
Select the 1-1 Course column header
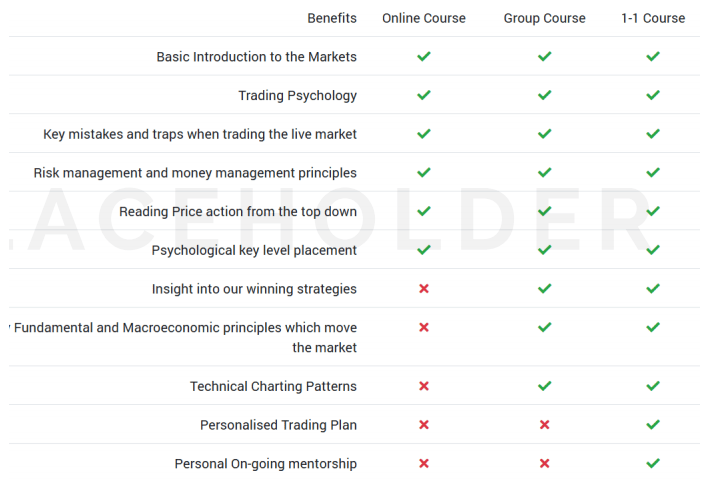[x=653, y=18]
